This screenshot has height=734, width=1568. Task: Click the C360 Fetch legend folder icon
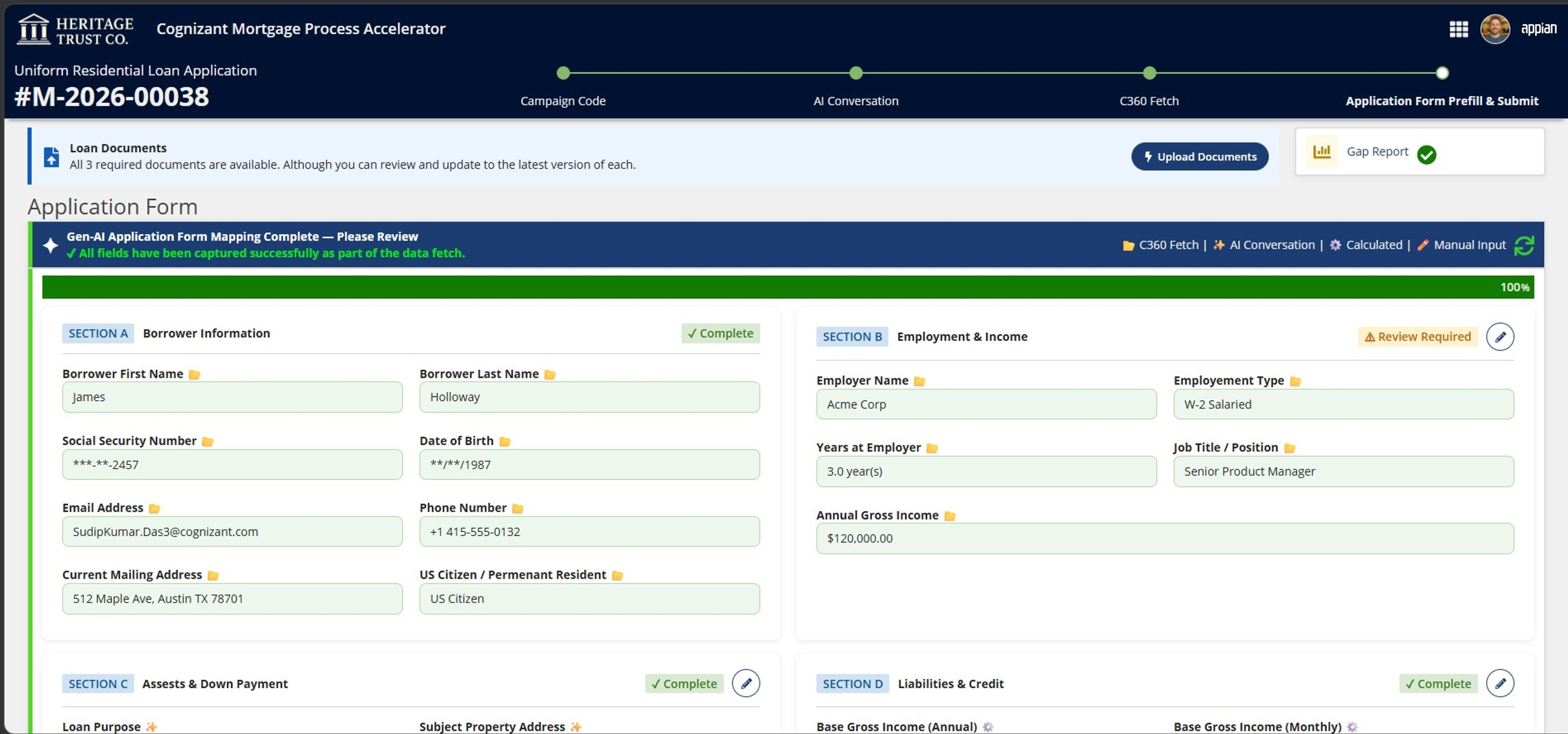click(x=1128, y=245)
